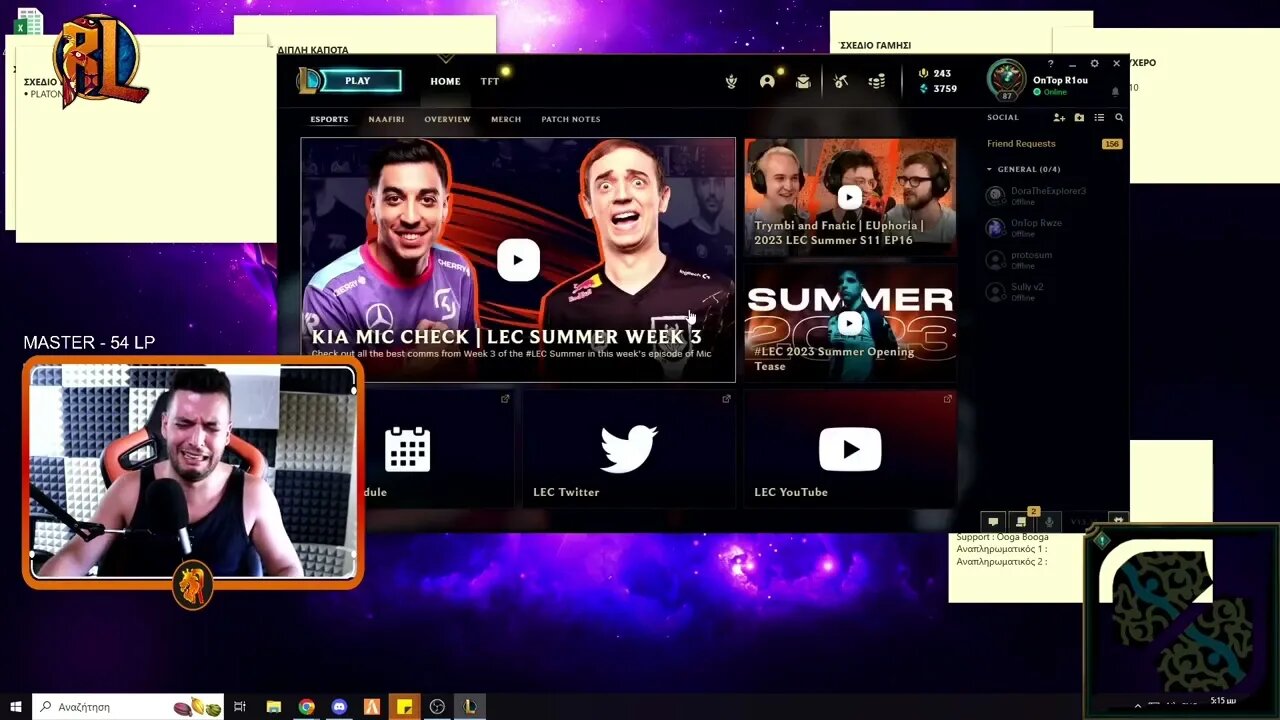Open the client settings gear
The width and height of the screenshot is (1280, 720).
(x=1094, y=64)
